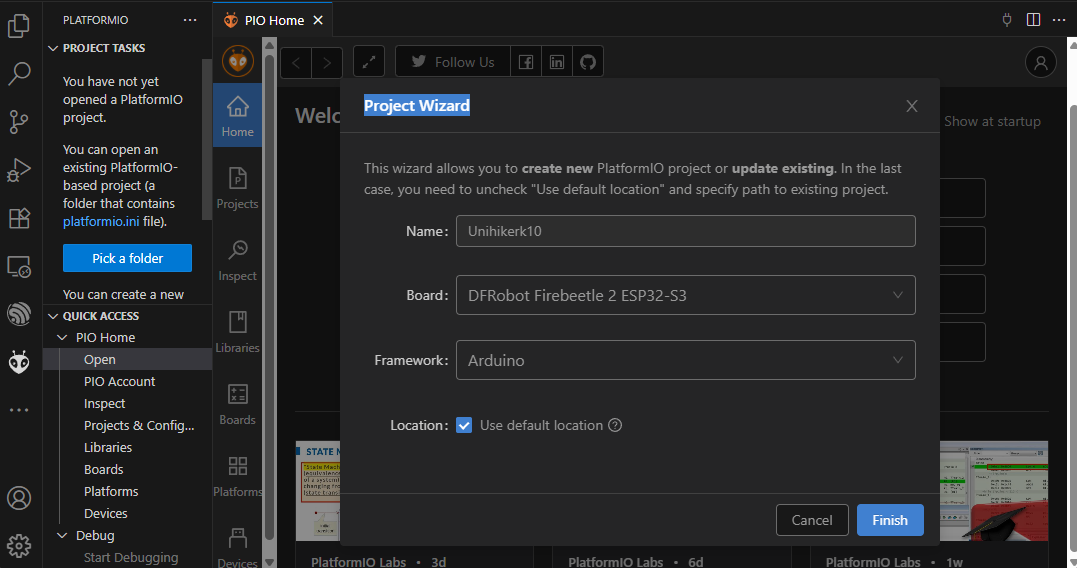1077x568 pixels.
Task: Click Cancel in Project Wizard
Action: [x=812, y=520]
